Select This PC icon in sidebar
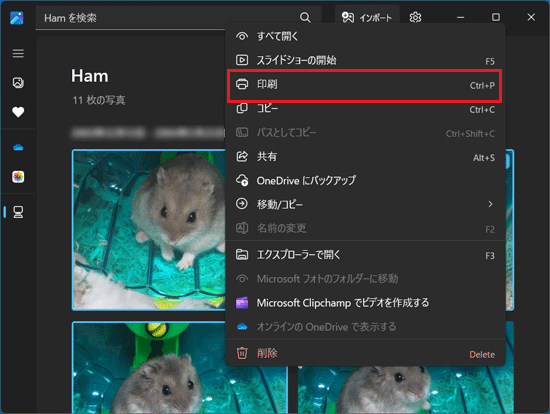The width and height of the screenshot is (550, 414). 18,212
